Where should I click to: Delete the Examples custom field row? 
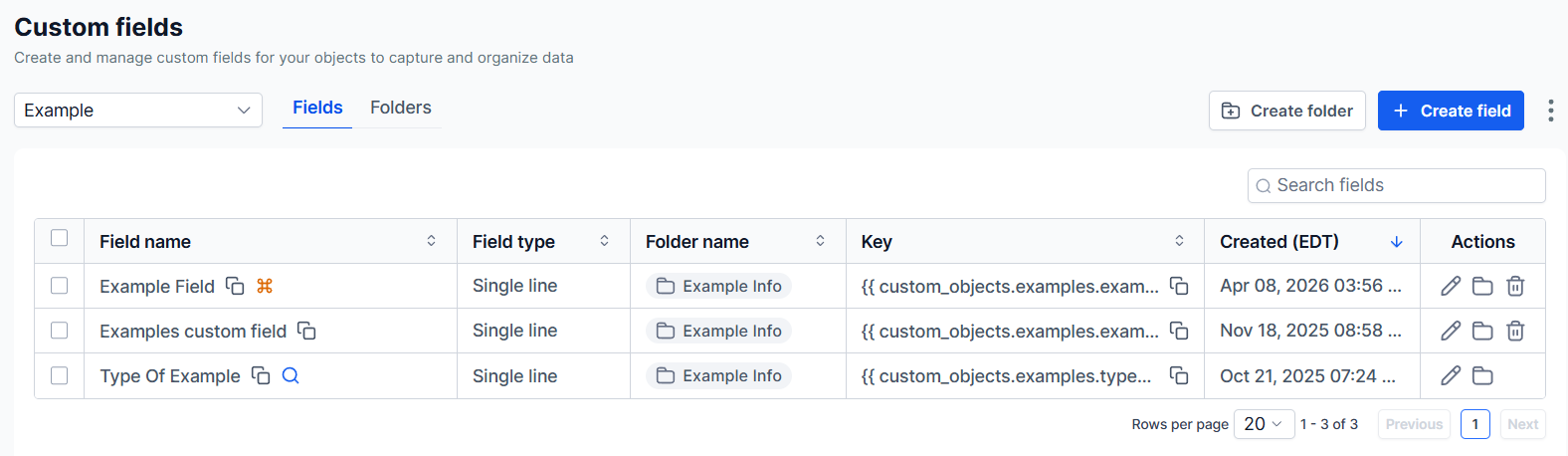click(x=1515, y=332)
